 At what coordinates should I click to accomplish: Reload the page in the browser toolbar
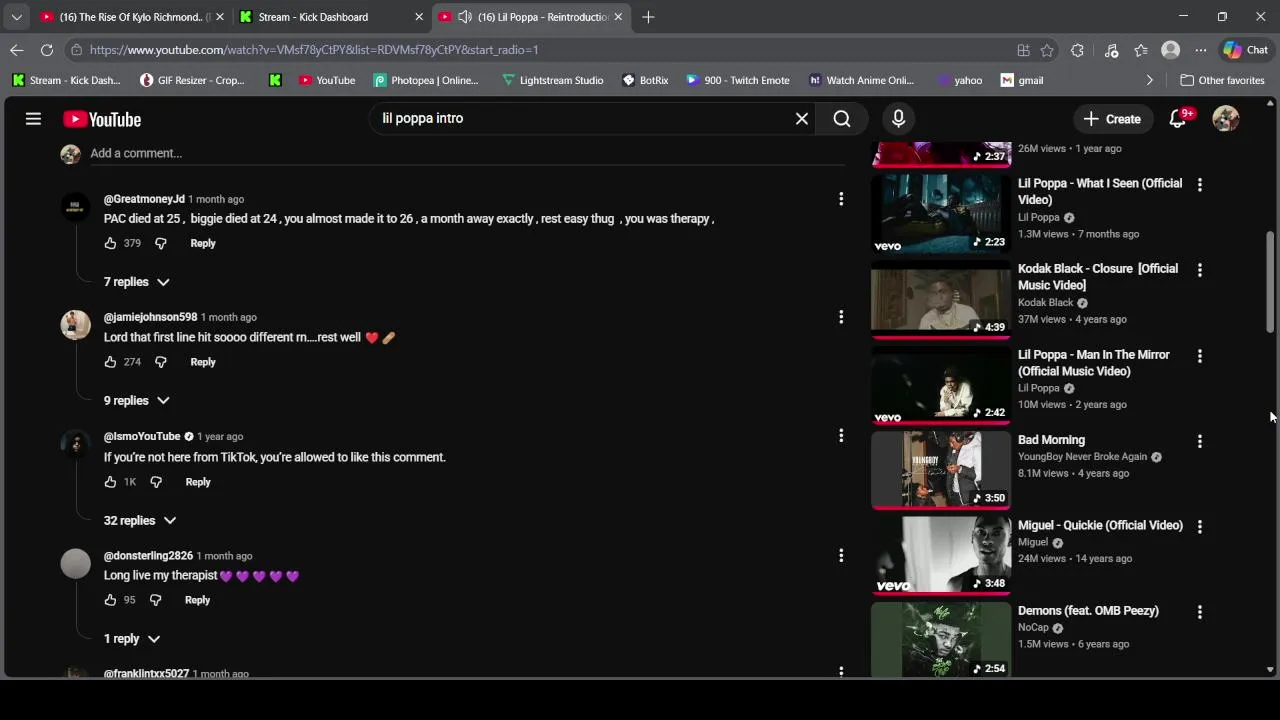(x=47, y=50)
